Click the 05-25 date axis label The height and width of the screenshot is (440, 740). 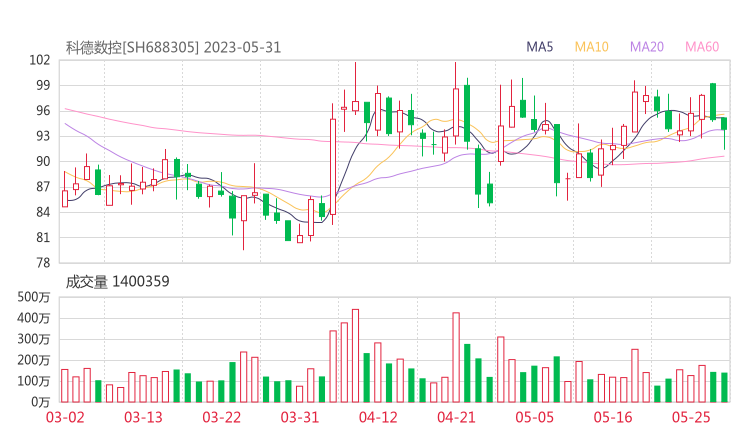(691, 417)
